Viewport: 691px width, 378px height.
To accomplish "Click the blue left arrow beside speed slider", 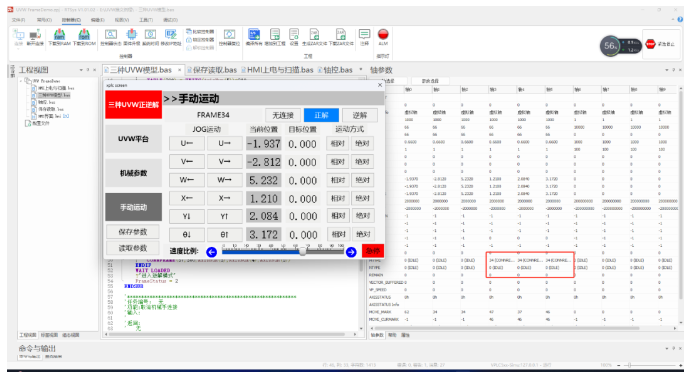I will (212, 252).
